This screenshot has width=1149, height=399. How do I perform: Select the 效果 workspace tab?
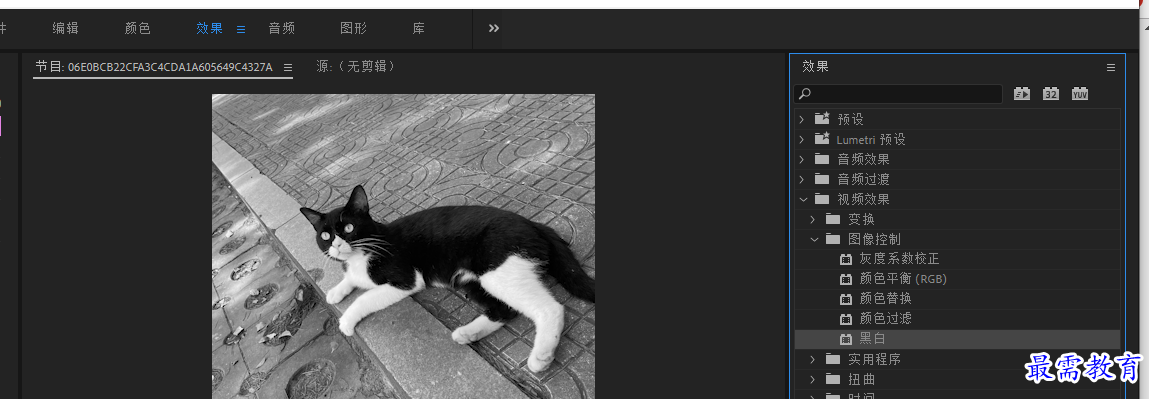(x=210, y=29)
